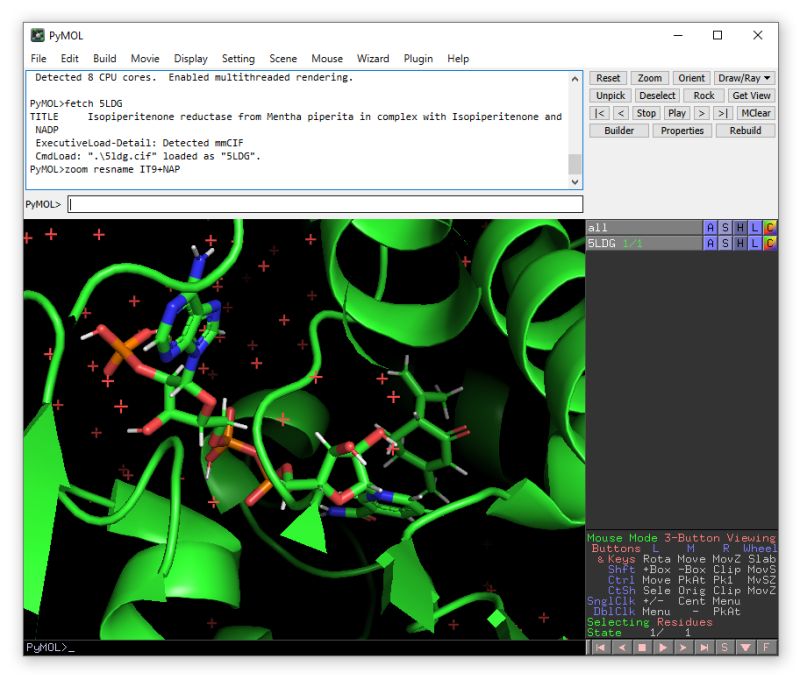Click the MClear button
The height and width of the screenshot is (680, 800).
756,113
